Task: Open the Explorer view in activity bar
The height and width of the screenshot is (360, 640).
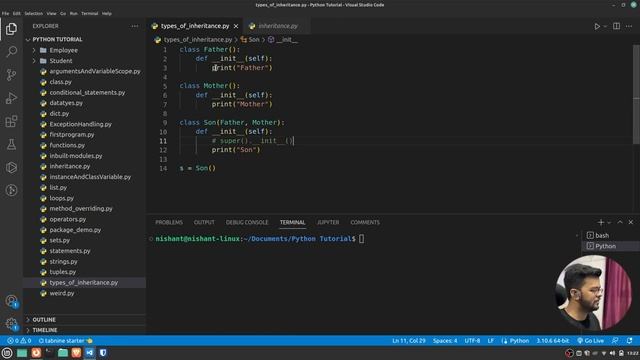Action: (x=11, y=29)
